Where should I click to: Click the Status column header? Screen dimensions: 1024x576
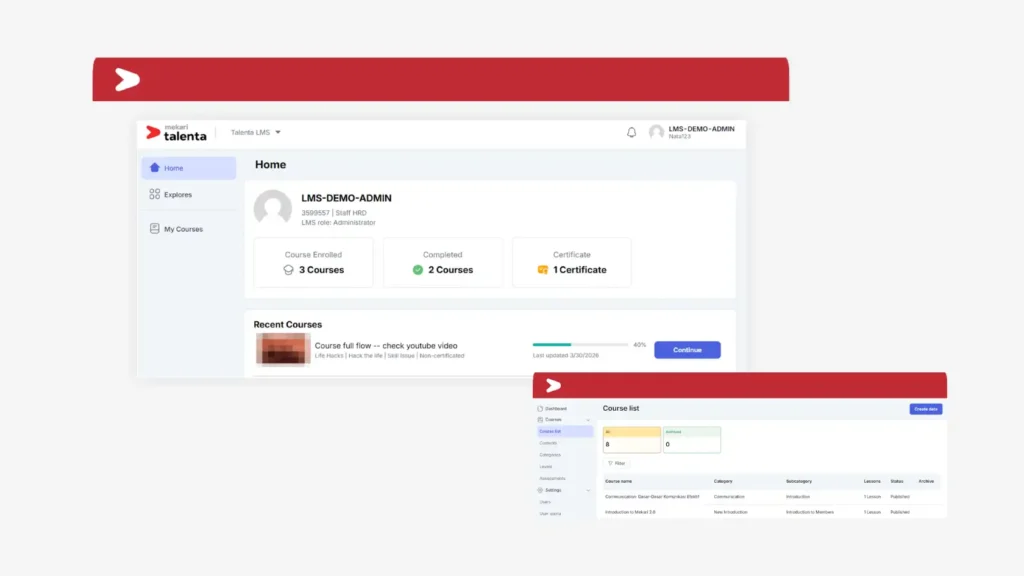pos(897,481)
